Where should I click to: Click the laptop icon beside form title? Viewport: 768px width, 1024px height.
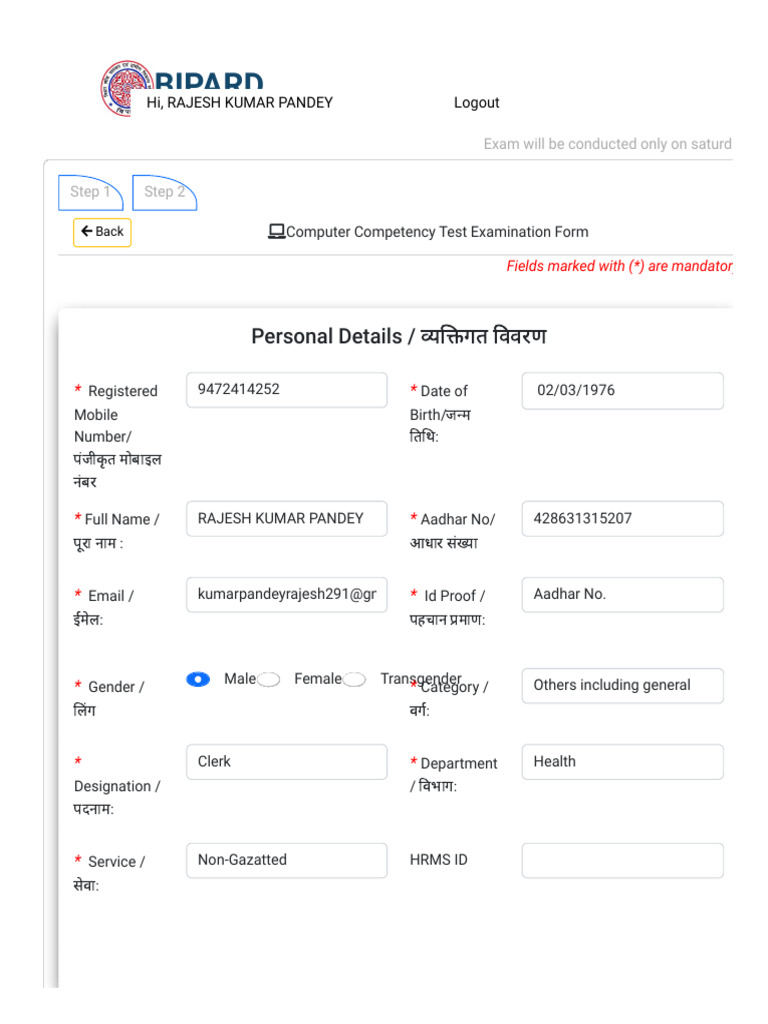coord(276,232)
